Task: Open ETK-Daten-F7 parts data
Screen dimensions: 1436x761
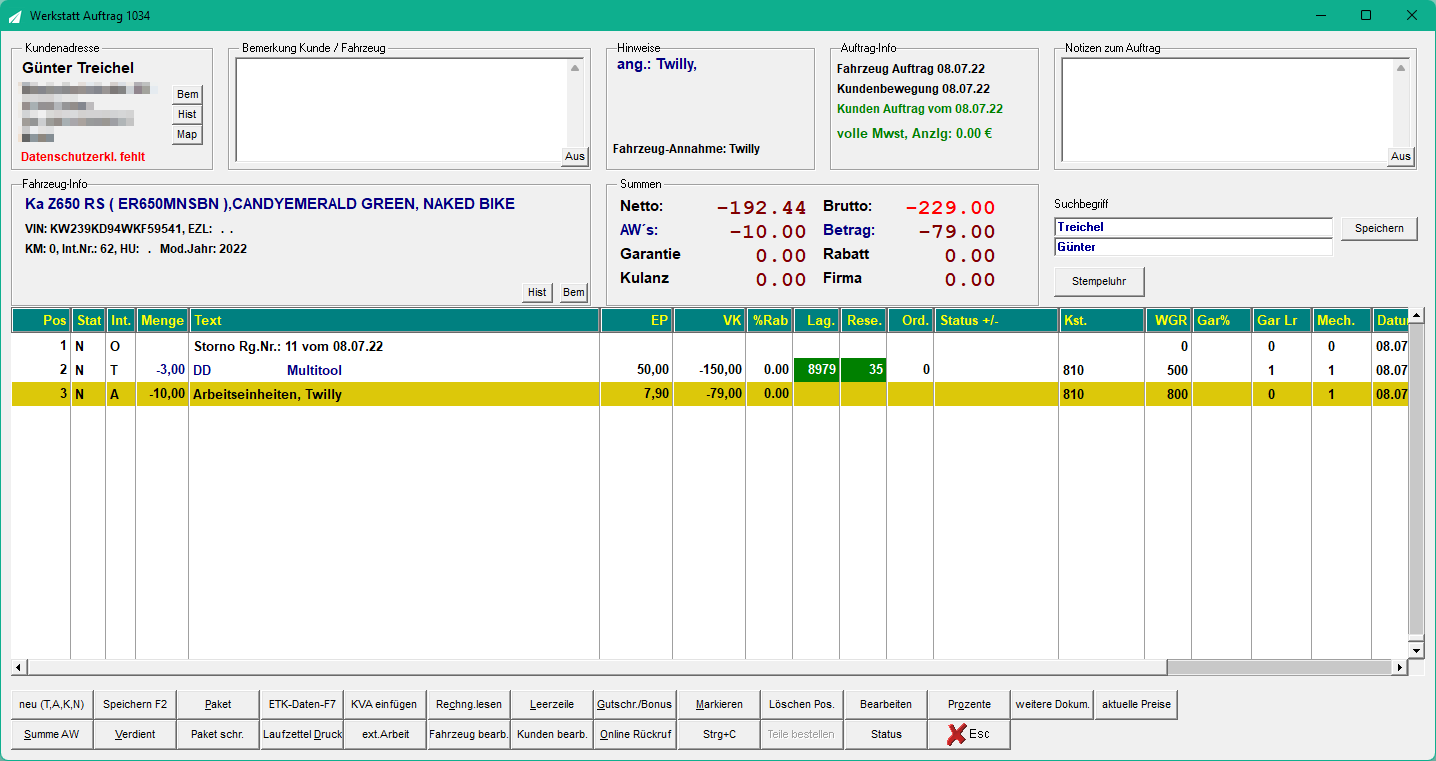Action: pos(302,705)
